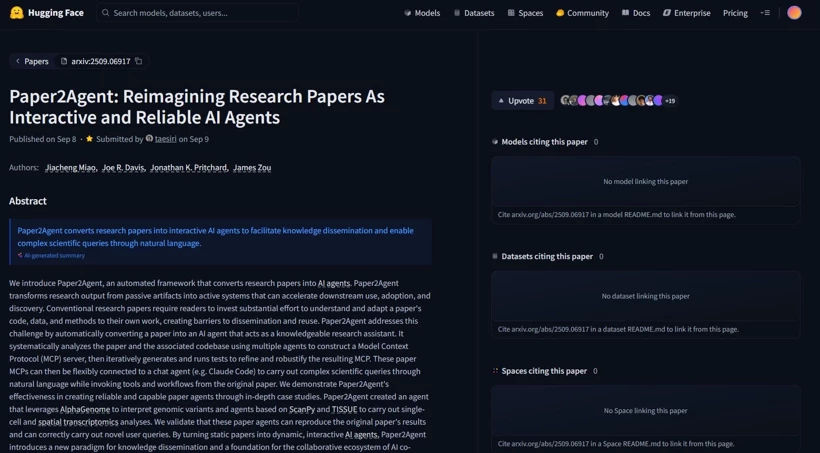Copy the arXiv ID with copy icon
Image resolution: width=820 pixels, height=453 pixels.
[x=139, y=61]
